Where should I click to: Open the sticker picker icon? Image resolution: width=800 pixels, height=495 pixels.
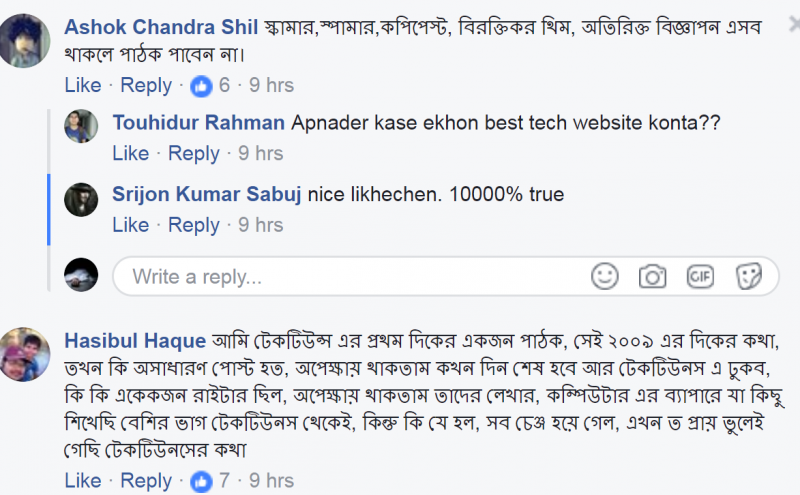click(749, 276)
